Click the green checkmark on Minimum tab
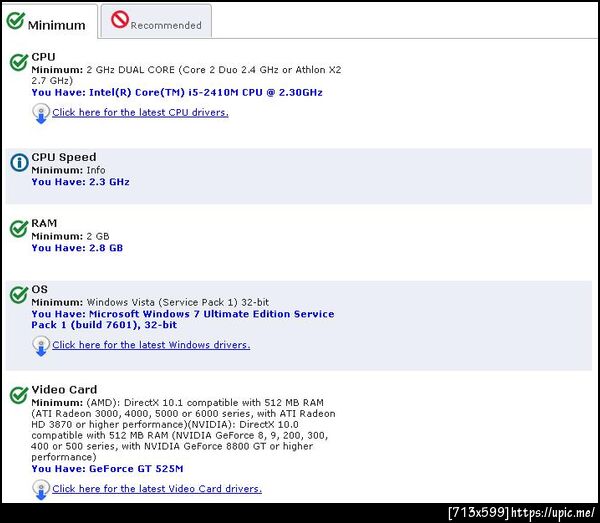 (x=16, y=20)
